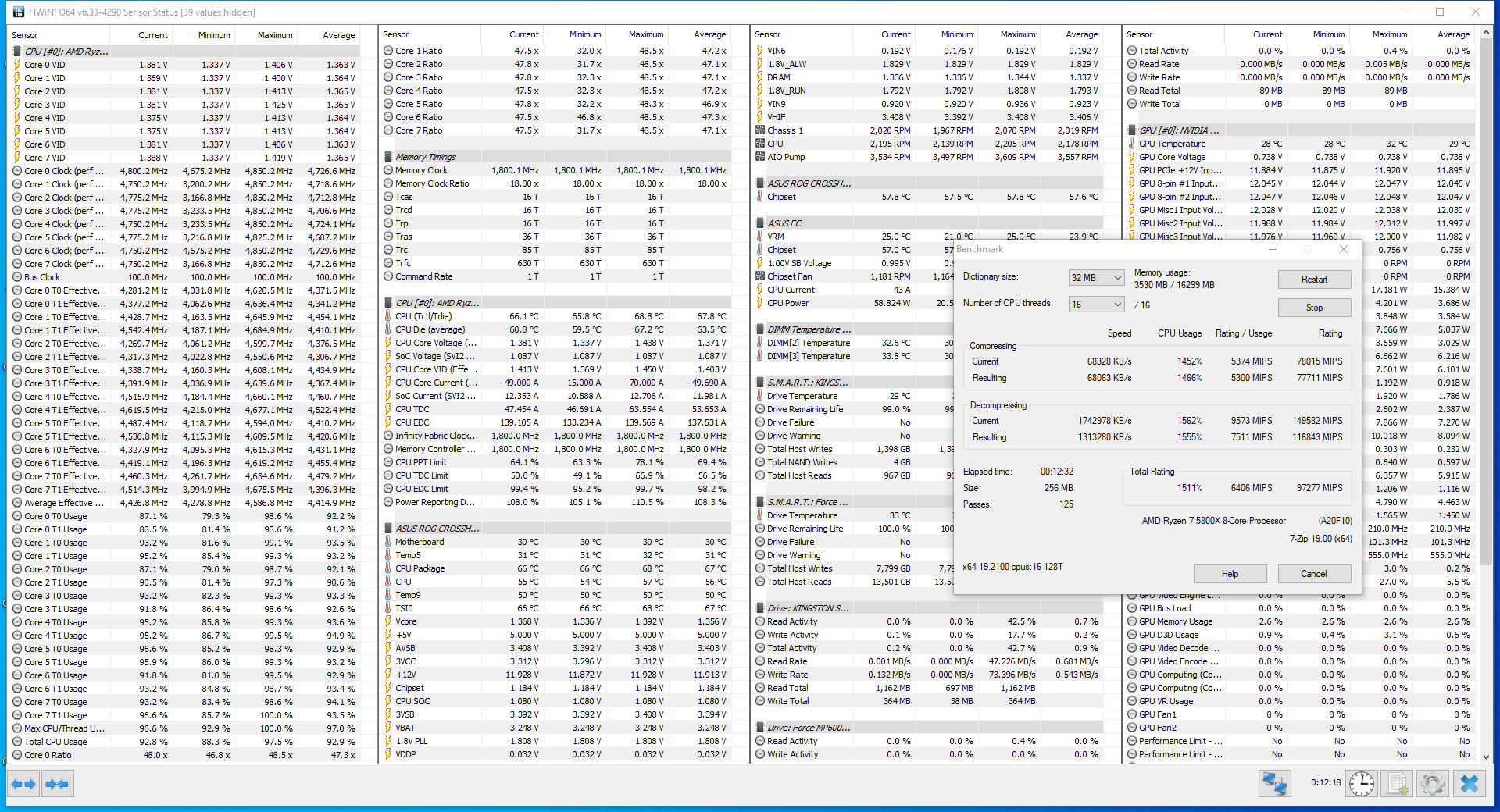Select the GPU Memory Usage row label
Image resolution: width=1500 pixels, height=812 pixels.
click(1176, 621)
